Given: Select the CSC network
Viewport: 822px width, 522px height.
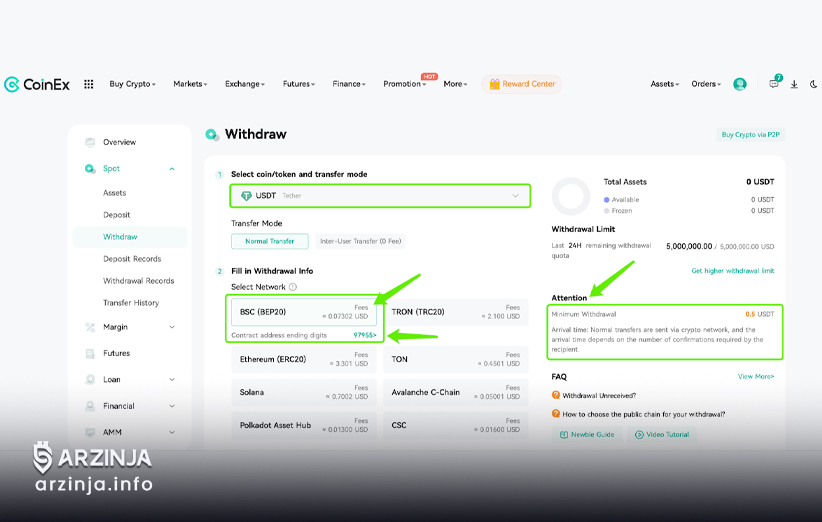Looking at the screenshot, I should click(x=456, y=426).
